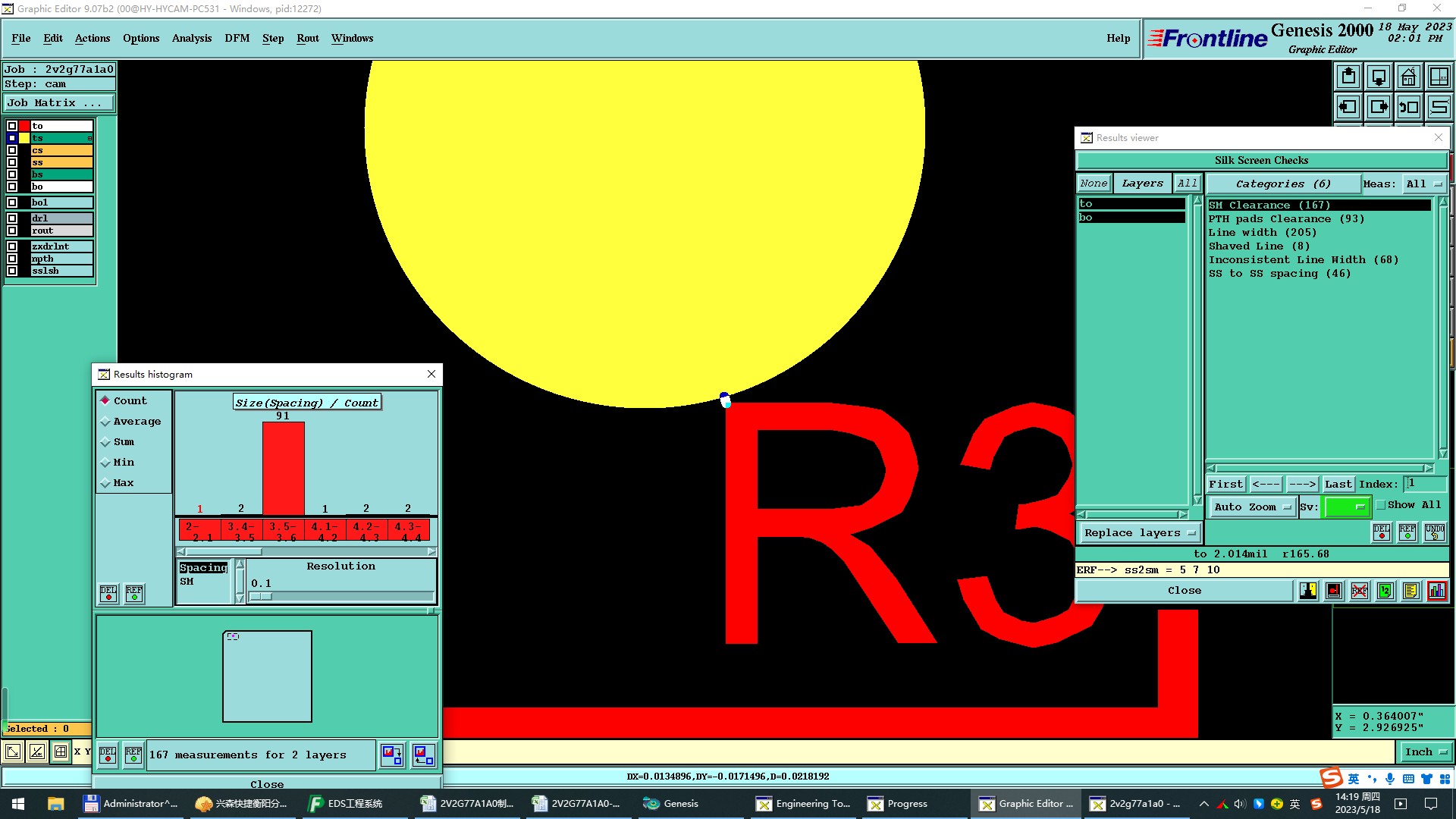This screenshot has height=819, width=1456.
Task: Click the yellow notes report icon
Action: [1410, 591]
